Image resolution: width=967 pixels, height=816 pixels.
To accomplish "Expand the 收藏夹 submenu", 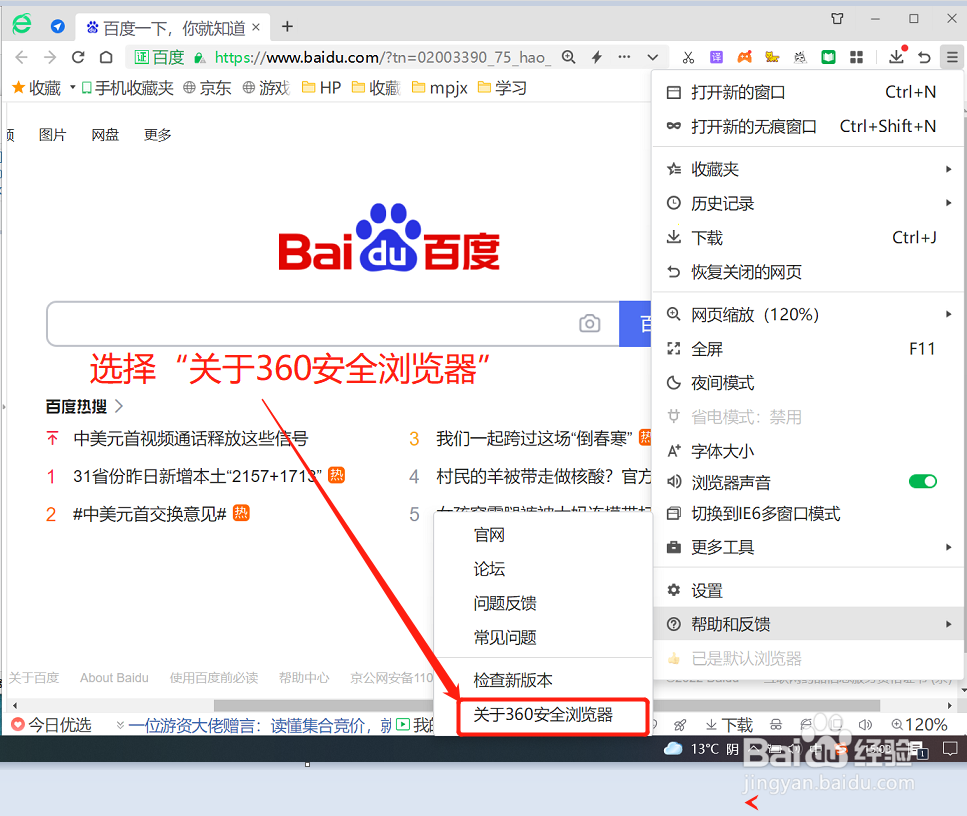I will (808, 169).
